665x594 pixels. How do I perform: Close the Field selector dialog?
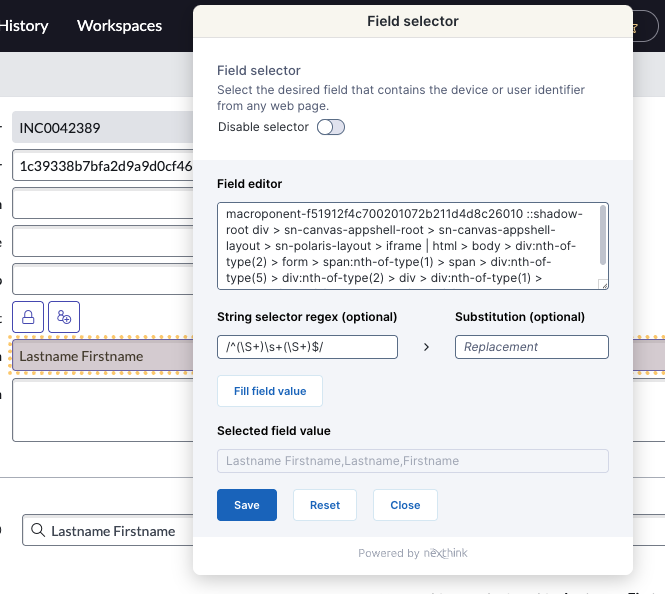tap(405, 505)
